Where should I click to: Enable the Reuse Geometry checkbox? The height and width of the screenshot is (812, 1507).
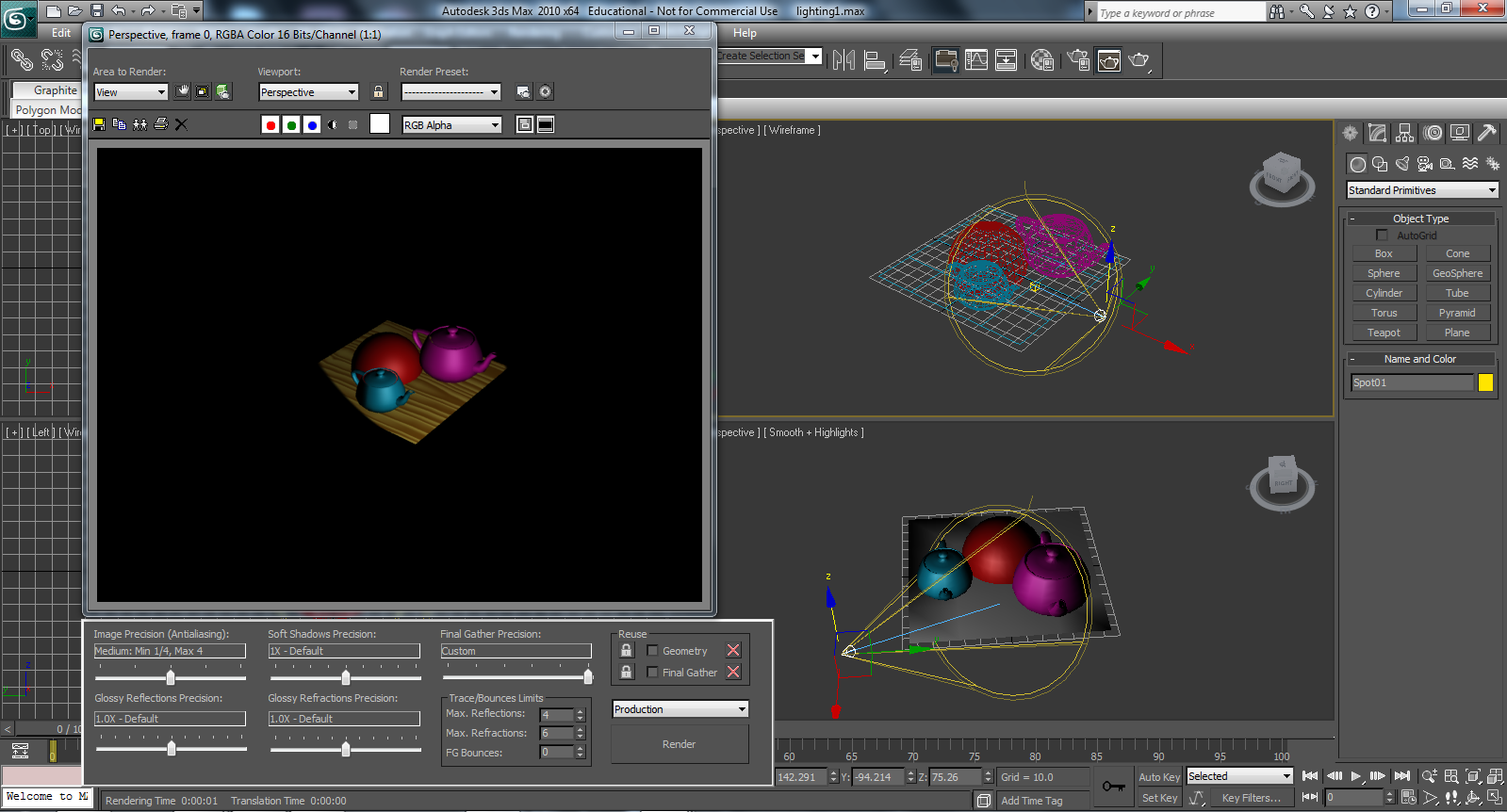pos(652,650)
